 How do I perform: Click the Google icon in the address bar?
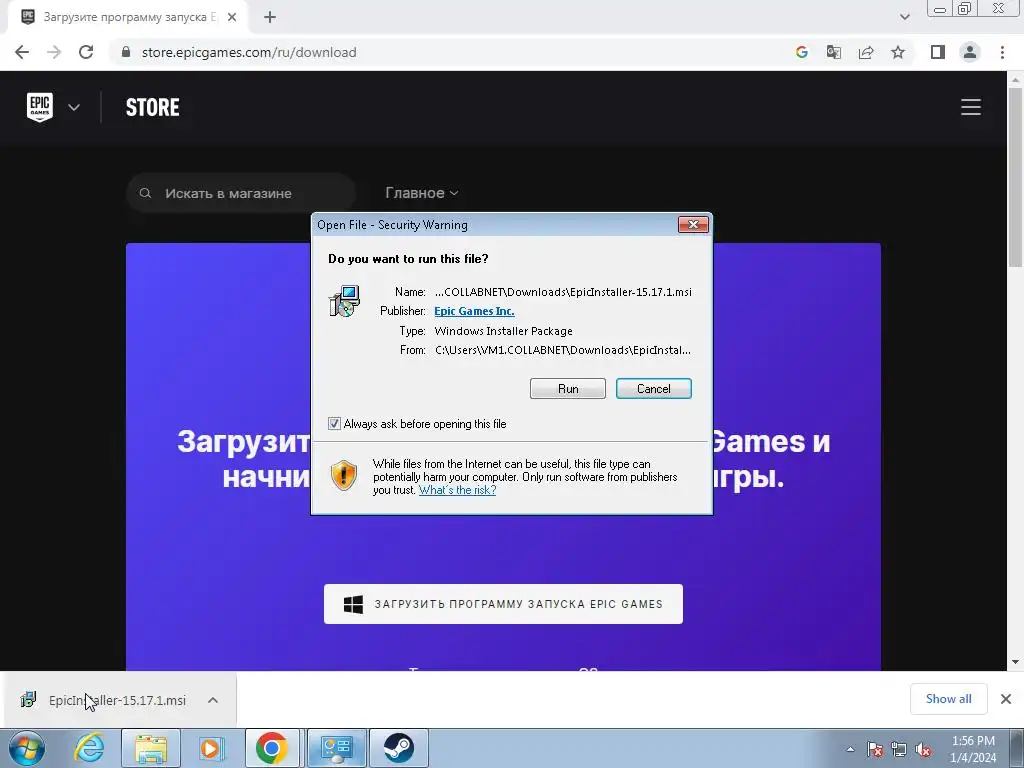(x=802, y=52)
